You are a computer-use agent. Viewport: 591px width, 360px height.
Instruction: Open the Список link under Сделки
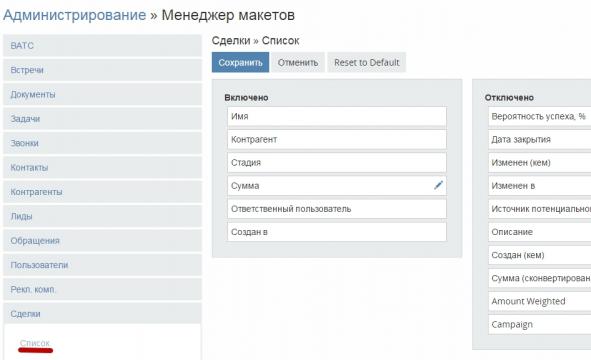click(35, 343)
